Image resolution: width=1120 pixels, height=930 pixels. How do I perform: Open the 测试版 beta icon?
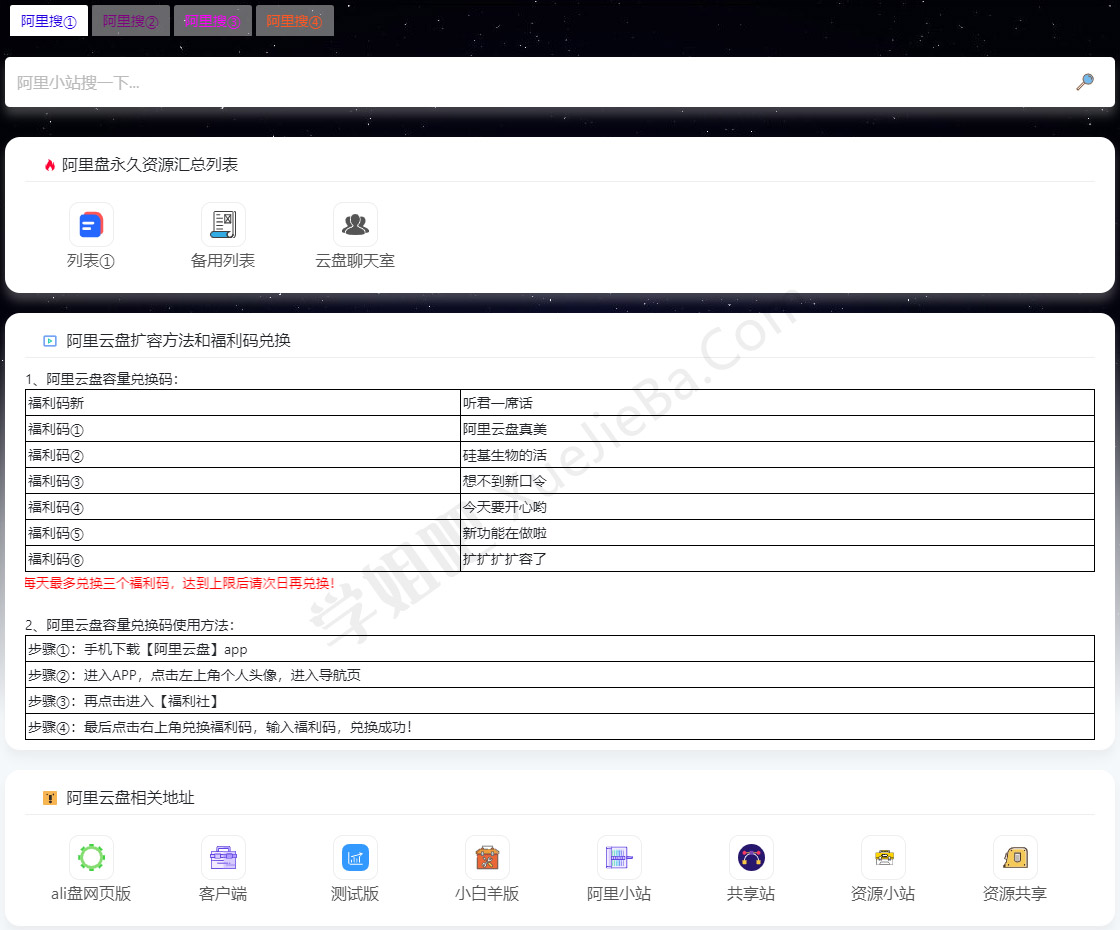pyautogui.click(x=355, y=857)
